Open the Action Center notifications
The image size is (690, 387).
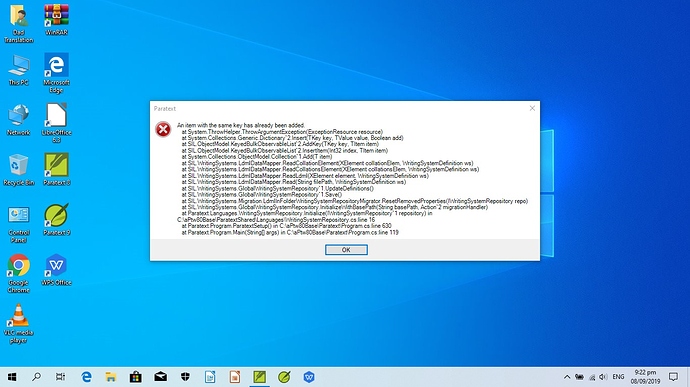pos(673,377)
